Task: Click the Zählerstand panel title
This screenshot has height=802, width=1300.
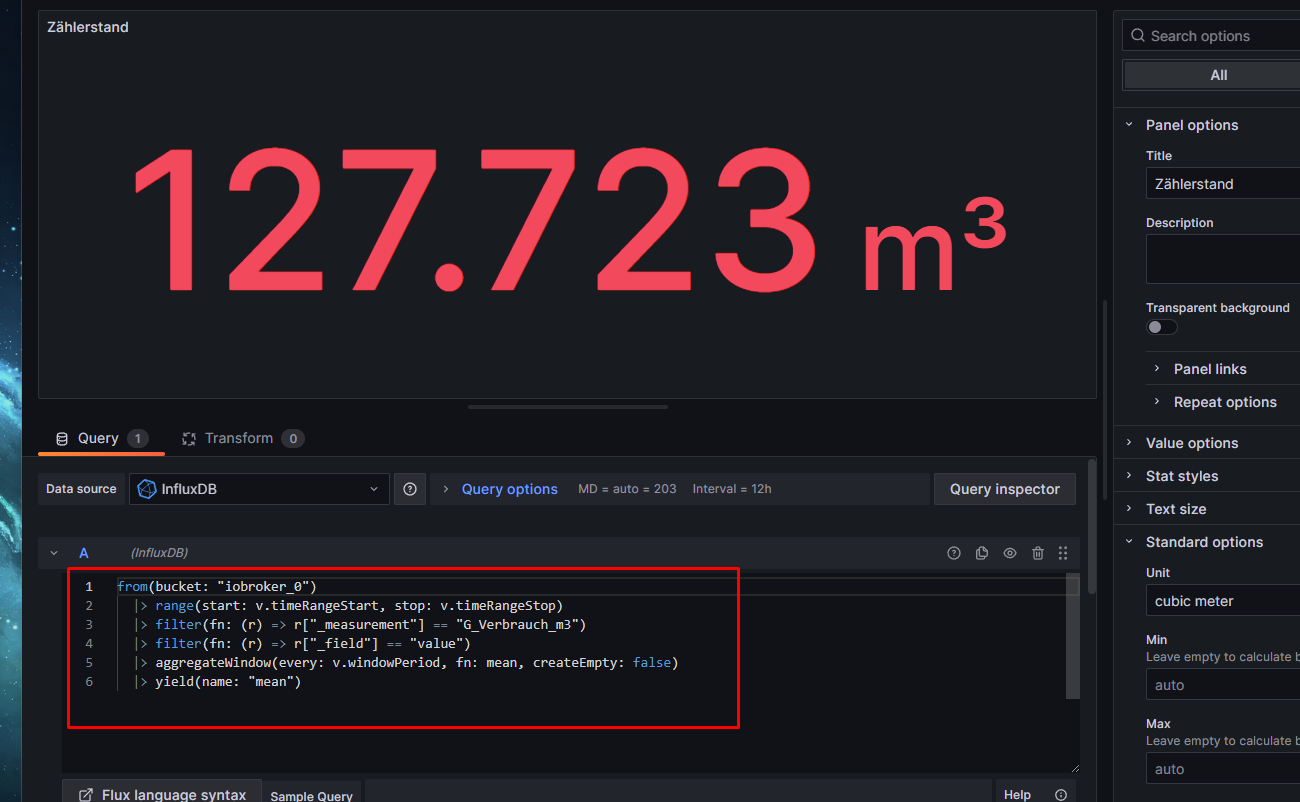Action: 88,27
